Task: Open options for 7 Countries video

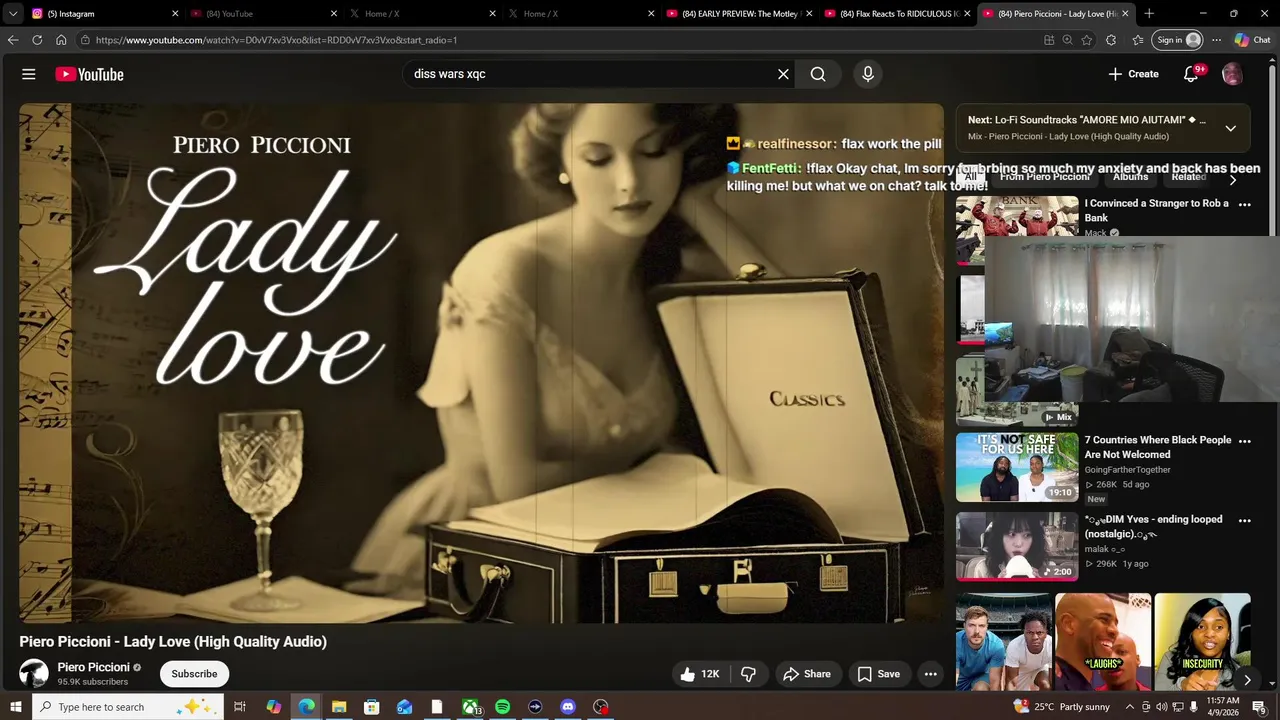Action: tap(1245, 441)
